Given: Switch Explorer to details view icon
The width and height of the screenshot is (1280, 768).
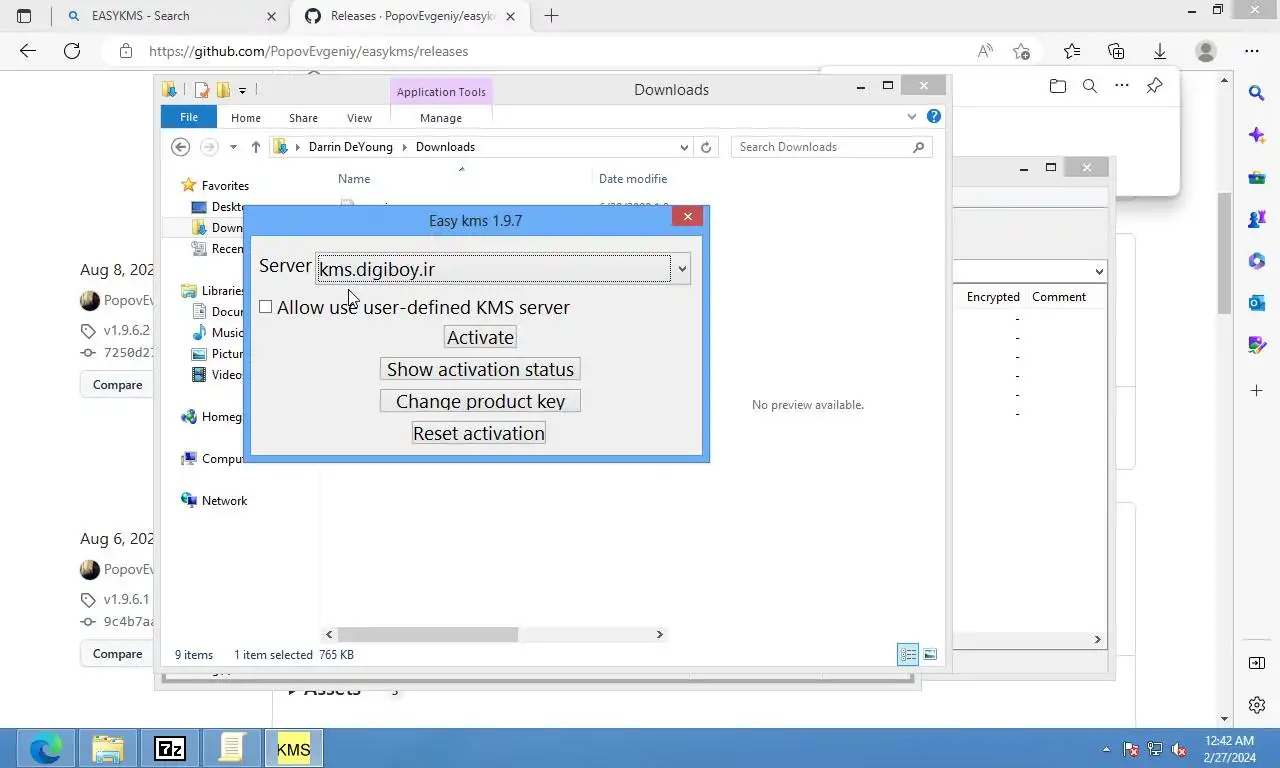Looking at the screenshot, I should point(908,655).
